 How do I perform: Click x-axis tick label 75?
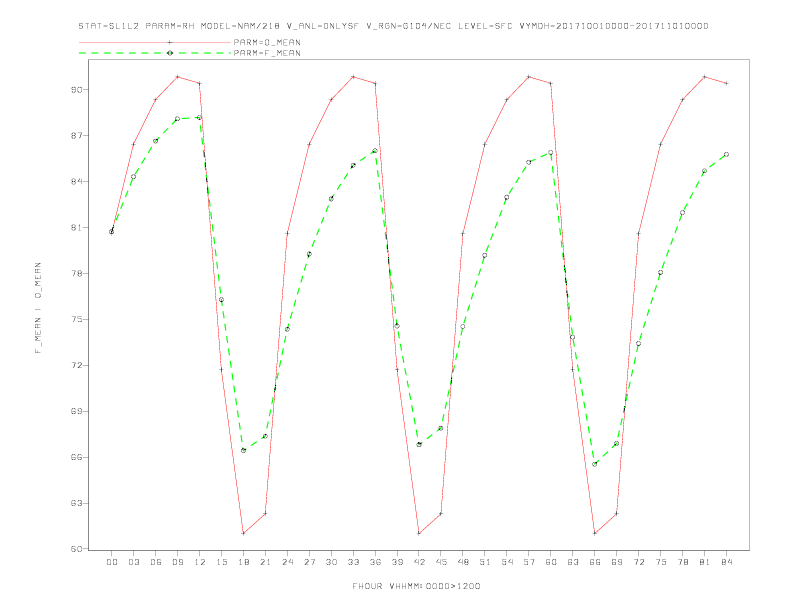click(x=661, y=562)
